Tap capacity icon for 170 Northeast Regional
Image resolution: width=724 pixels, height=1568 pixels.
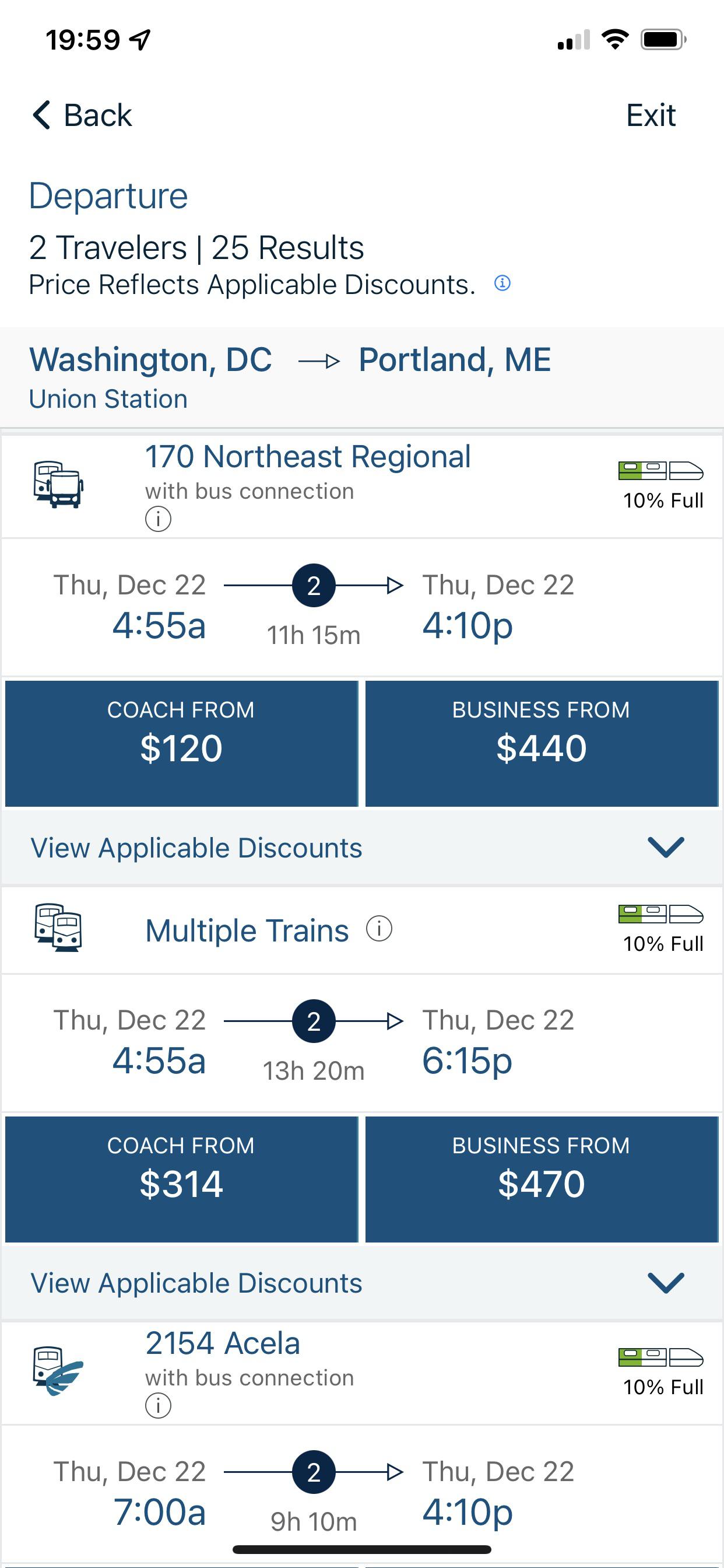[x=660, y=471]
